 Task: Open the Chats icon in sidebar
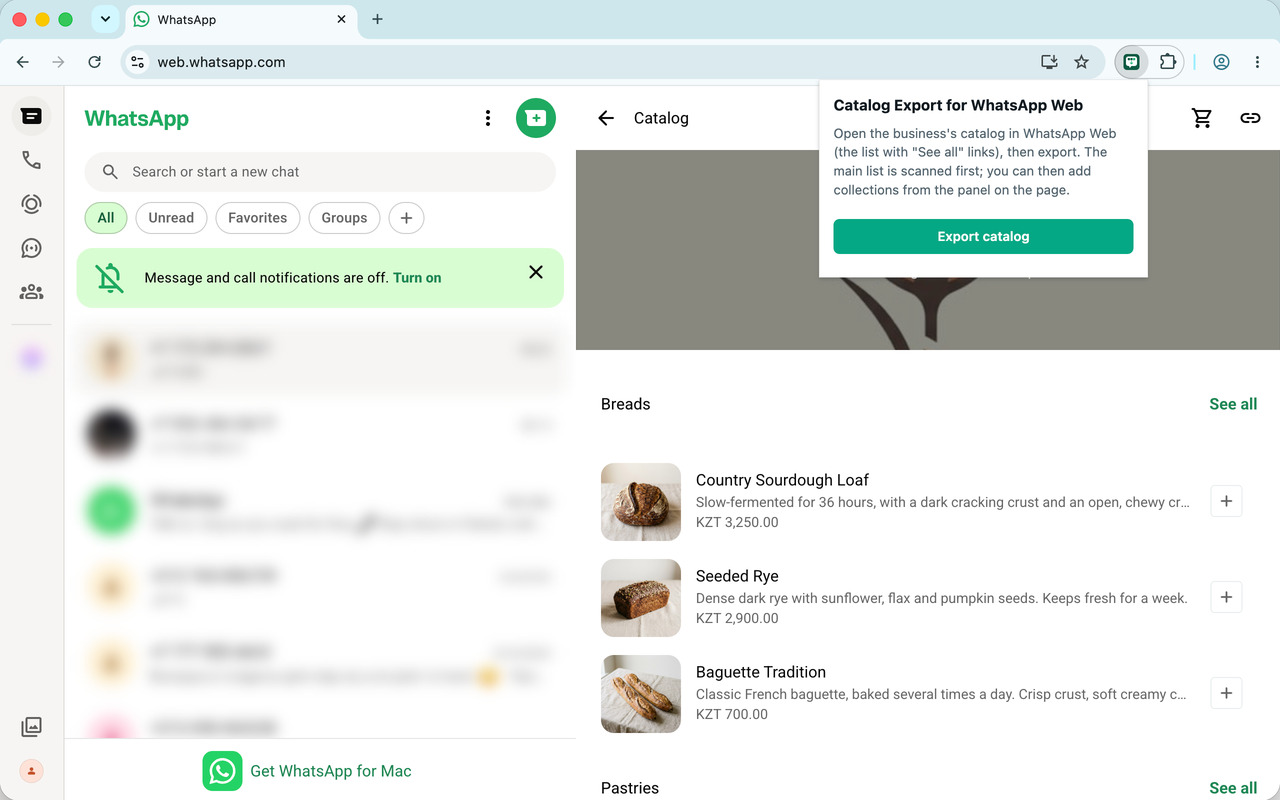tap(31, 117)
